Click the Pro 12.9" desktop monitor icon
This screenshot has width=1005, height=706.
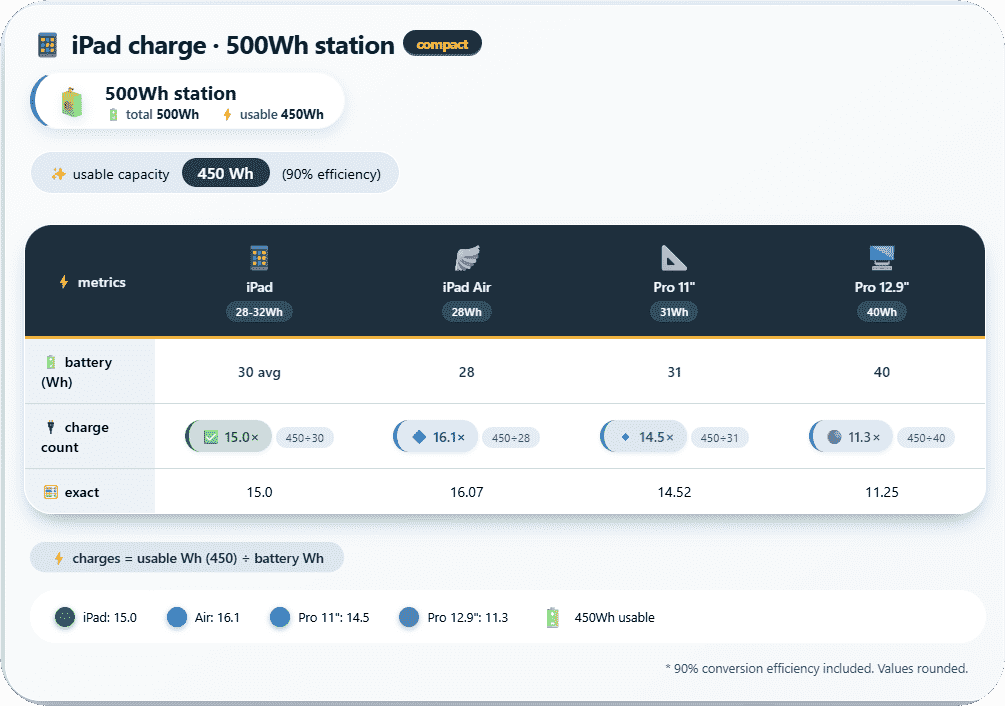pyautogui.click(x=881, y=258)
